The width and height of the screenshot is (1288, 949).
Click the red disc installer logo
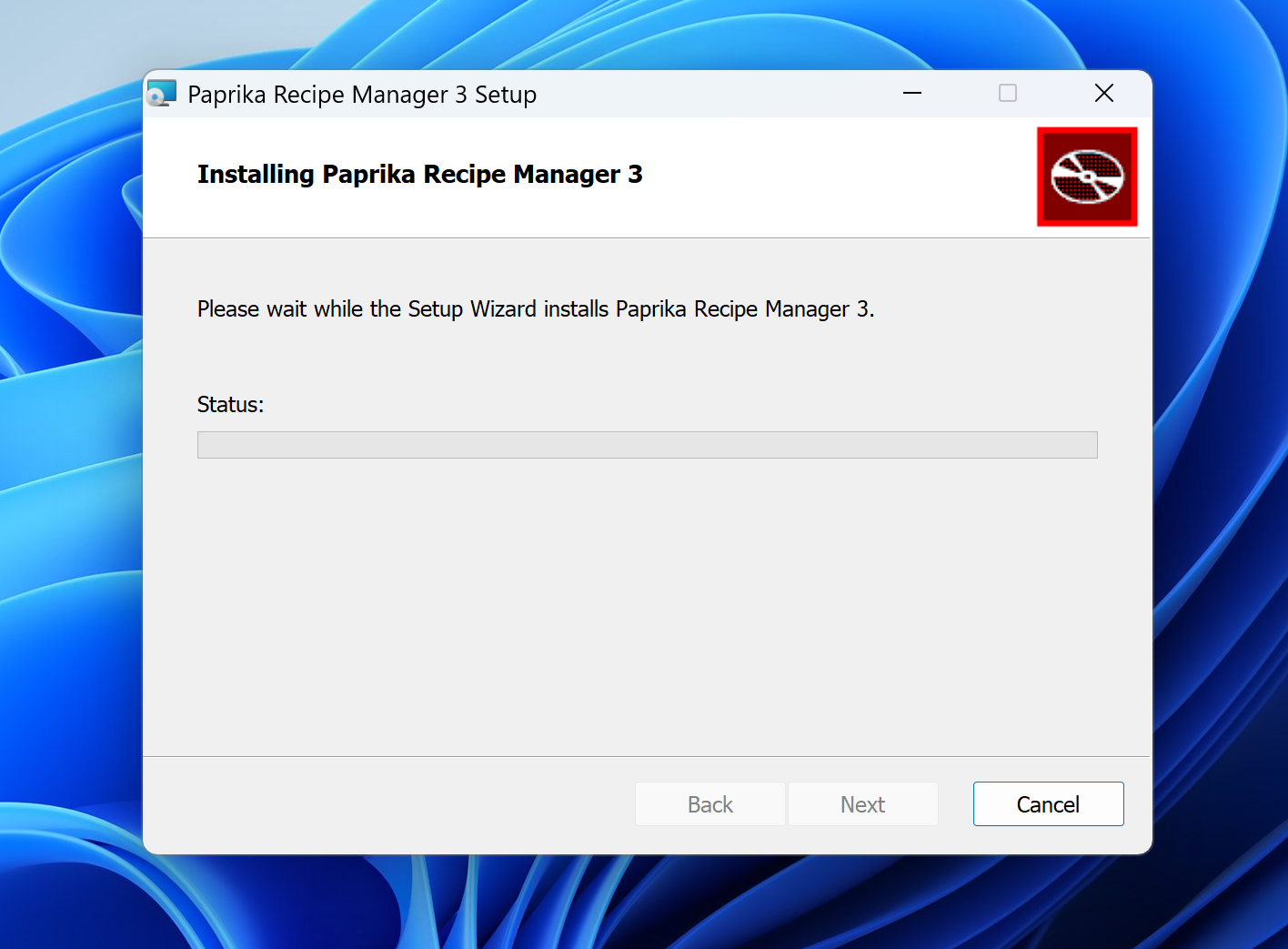1087,177
